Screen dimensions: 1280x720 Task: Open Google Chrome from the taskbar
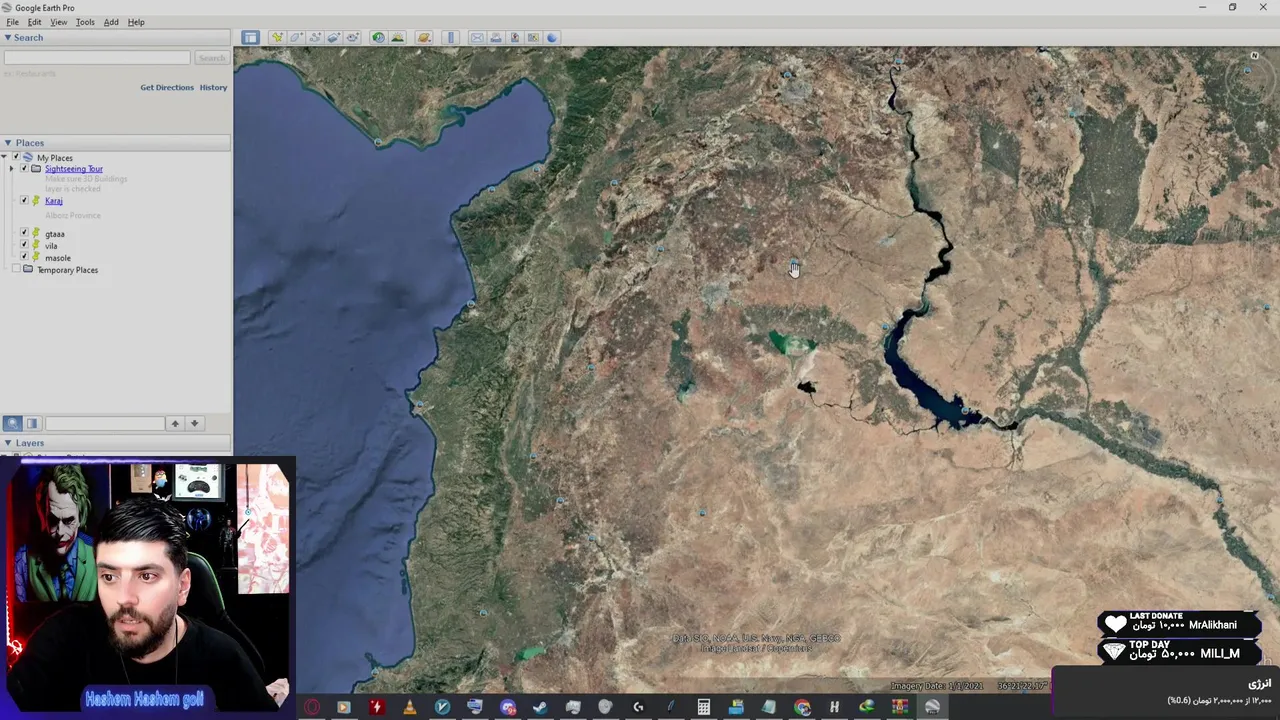tap(802, 708)
